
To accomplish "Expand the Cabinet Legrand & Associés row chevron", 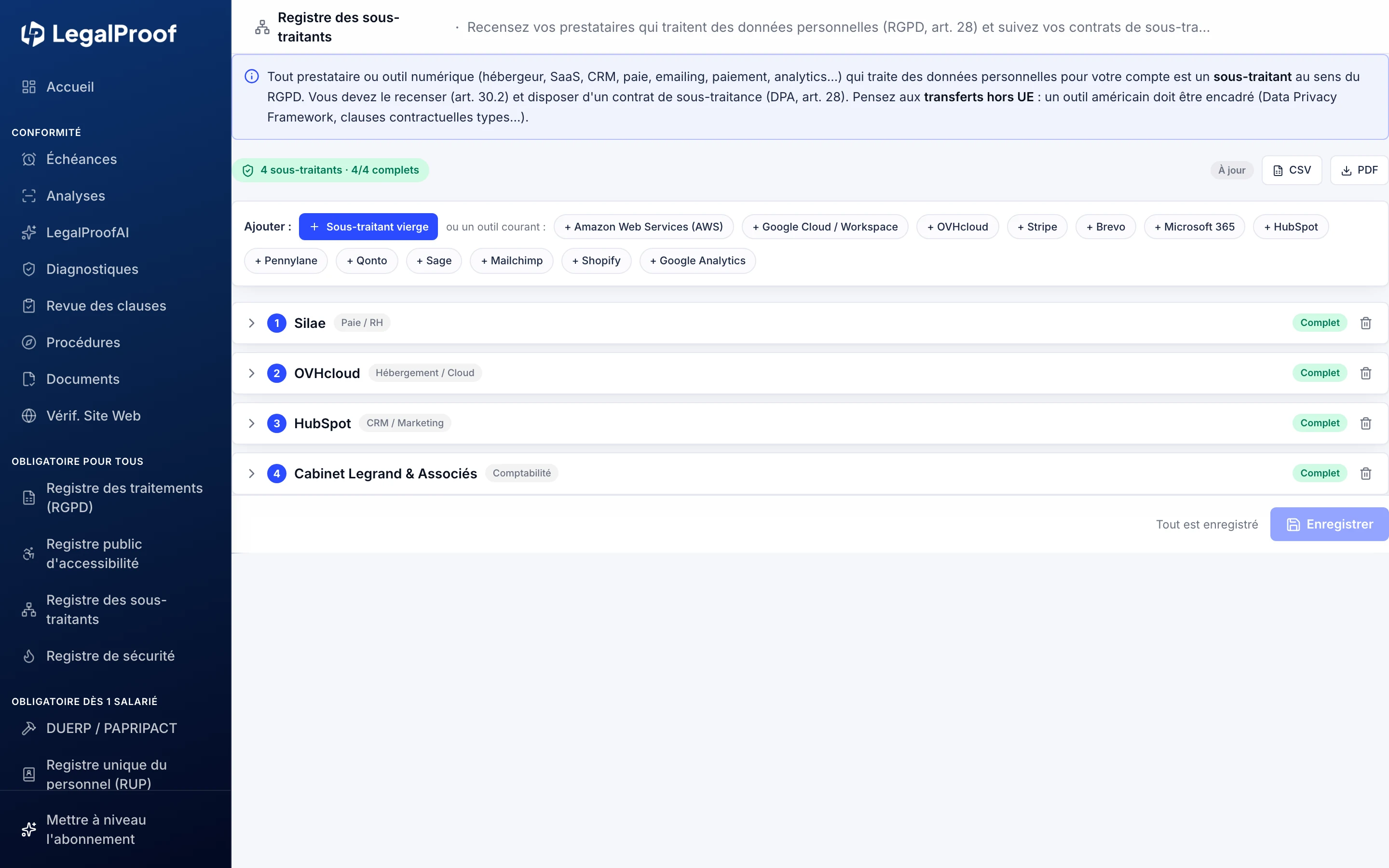I will pyautogui.click(x=251, y=474).
